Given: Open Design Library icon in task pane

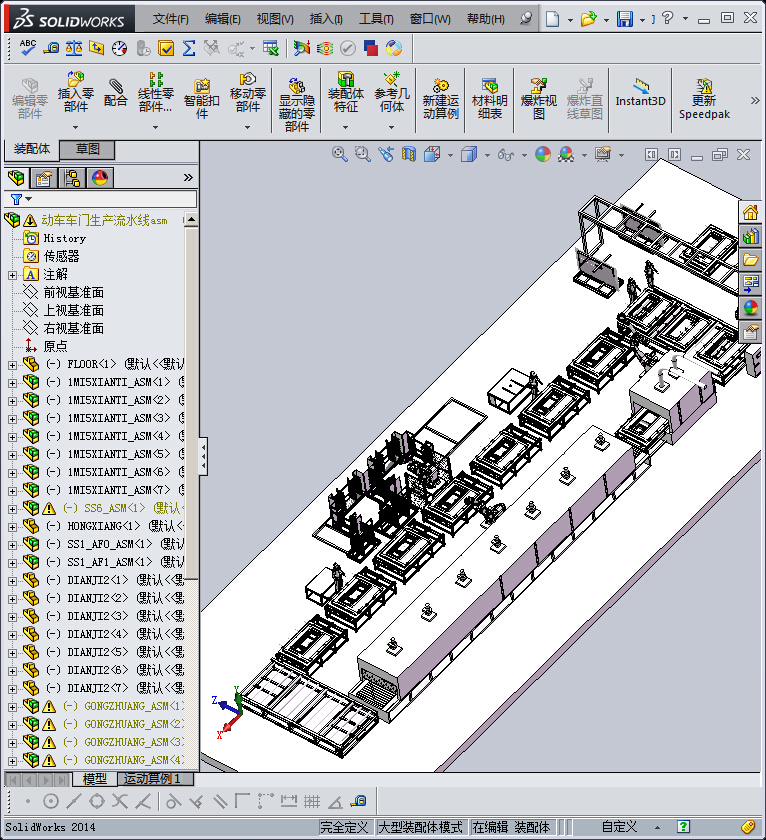Looking at the screenshot, I should point(750,236).
